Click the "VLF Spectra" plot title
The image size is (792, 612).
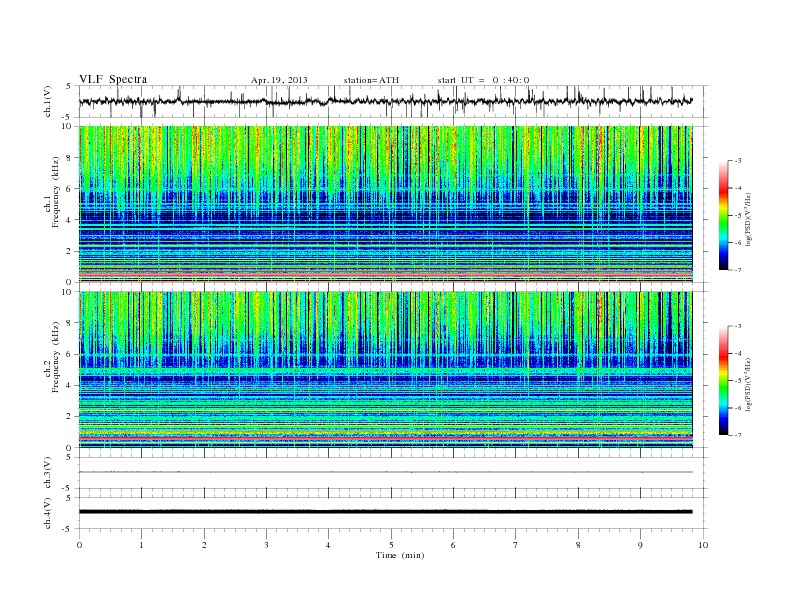point(113,79)
